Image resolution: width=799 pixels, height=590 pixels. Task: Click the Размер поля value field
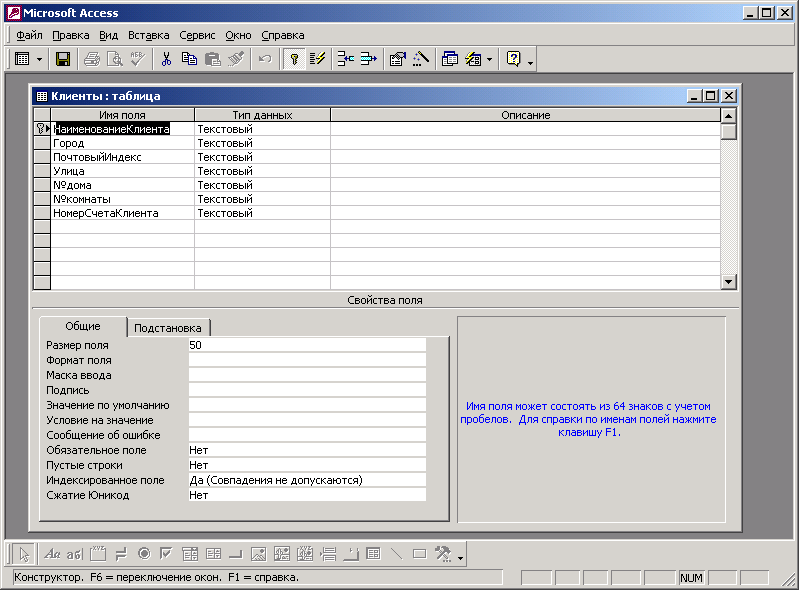point(307,345)
